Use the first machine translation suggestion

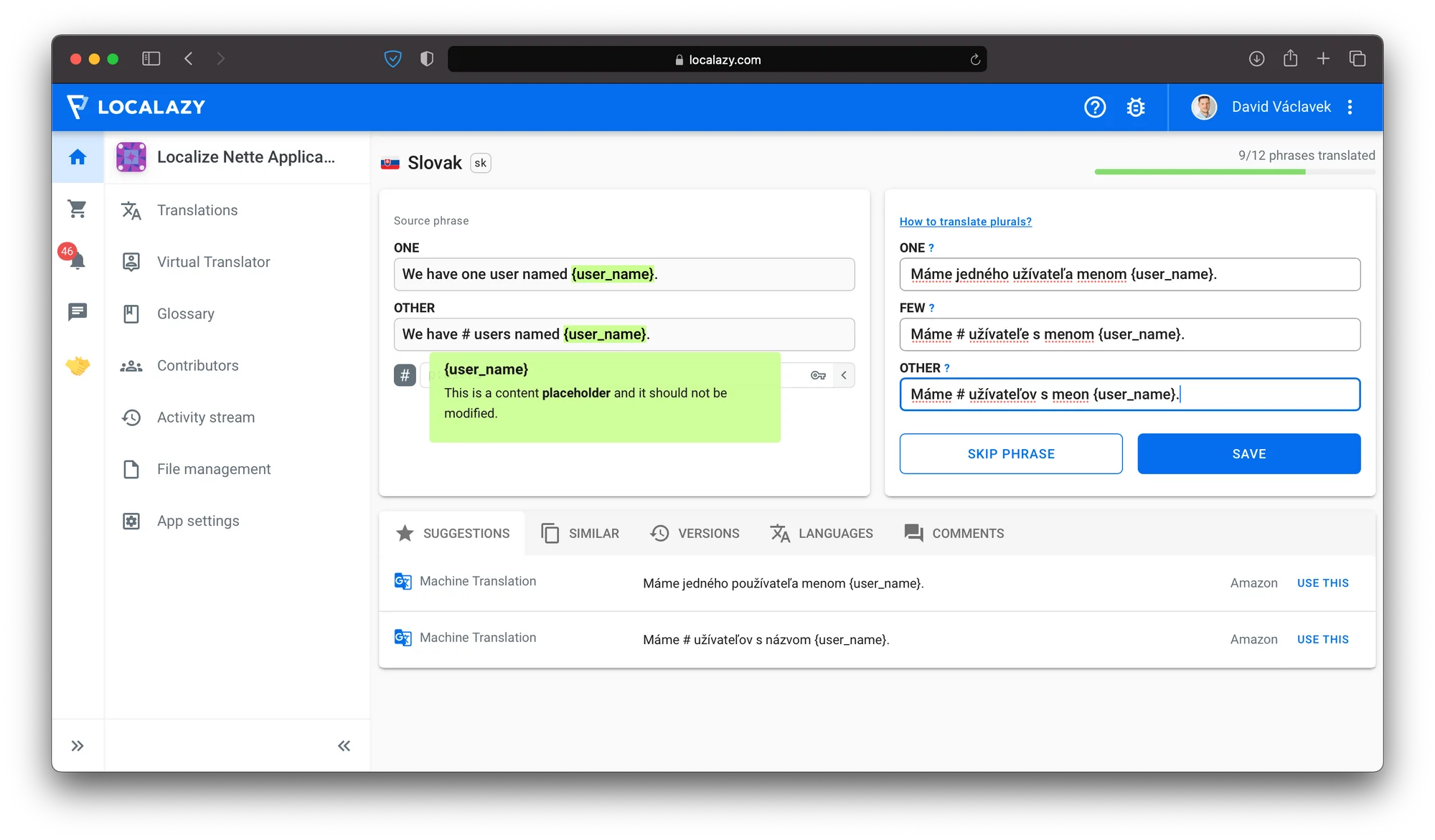pyautogui.click(x=1322, y=583)
